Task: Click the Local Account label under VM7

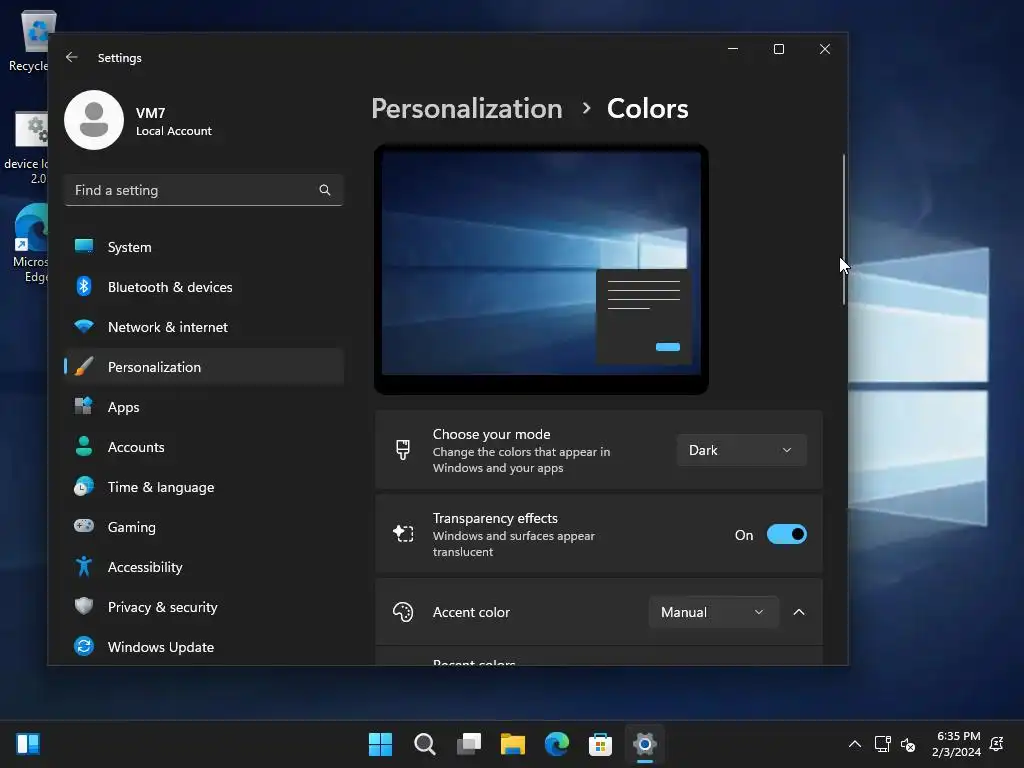Action: pos(174,131)
